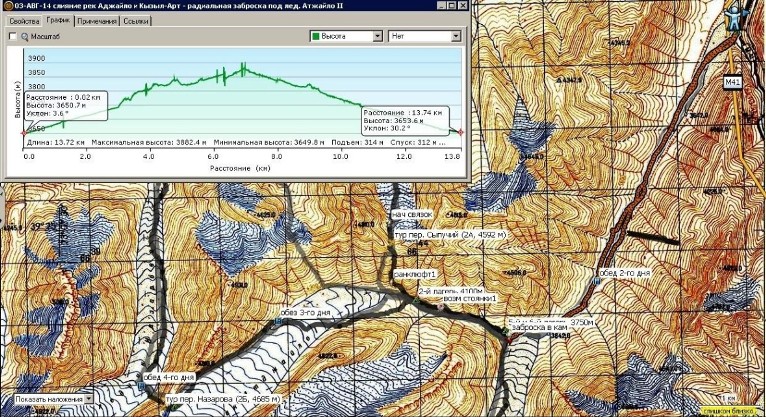Click the yellow слишком близко status label
Image resolution: width=766 pixels, height=417 pixels.
[x=731, y=412]
